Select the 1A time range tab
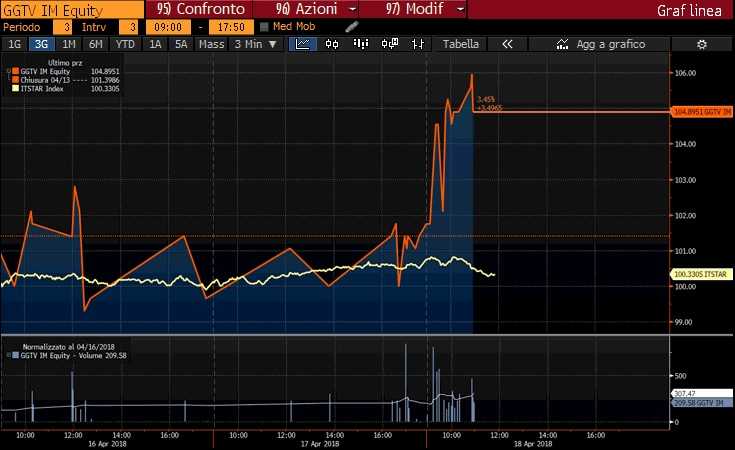The image size is (735, 450). click(155, 44)
